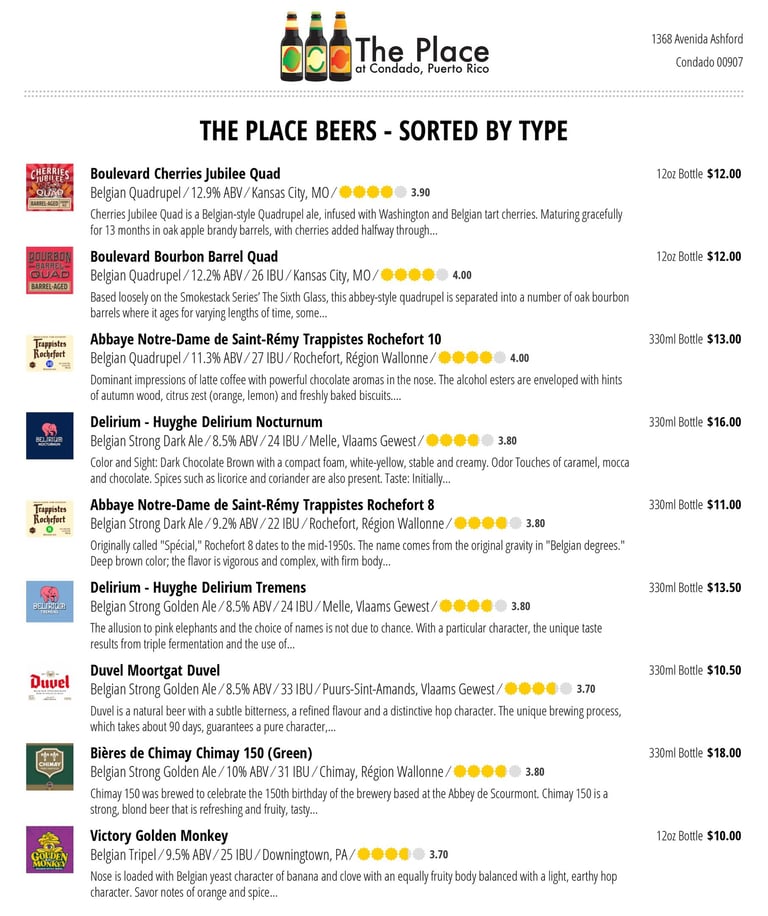Screen dimensions: 768x916
Task: Click the Delirium Tremens light blue label icon
Action: (49, 602)
